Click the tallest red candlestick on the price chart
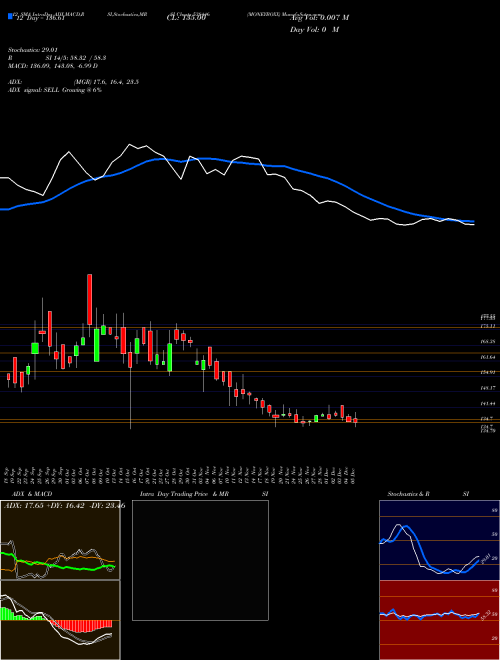This screenshot has height=660, width=500. pos(90,299)
